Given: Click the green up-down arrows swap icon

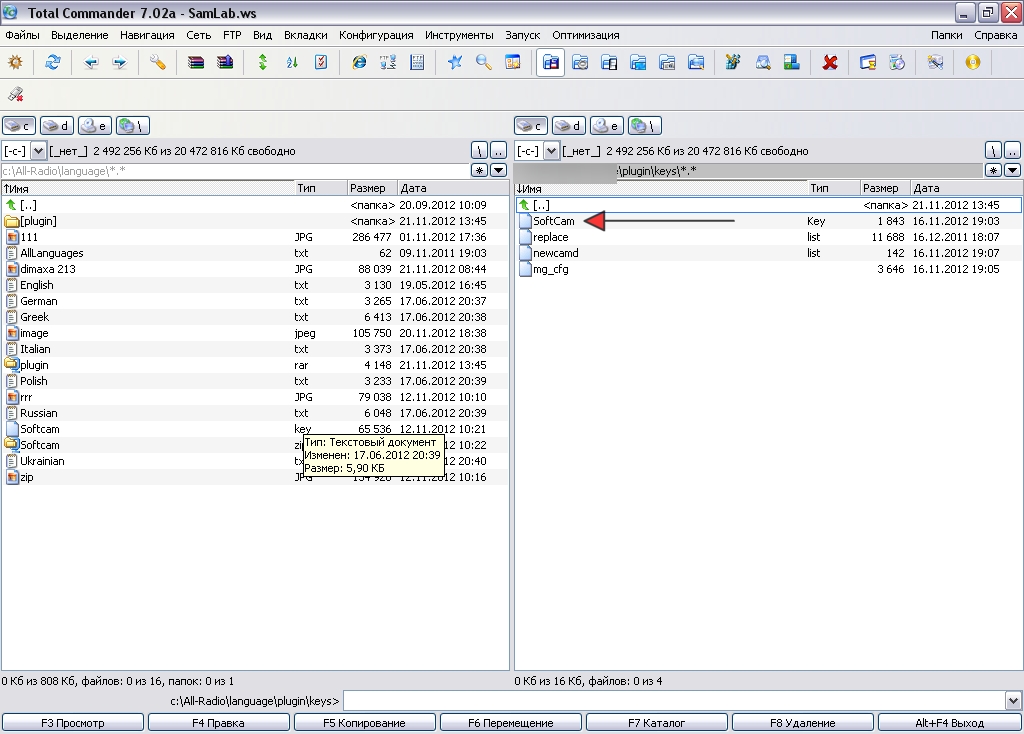Looking at the screenshot, I should click(x=263, y=63).
